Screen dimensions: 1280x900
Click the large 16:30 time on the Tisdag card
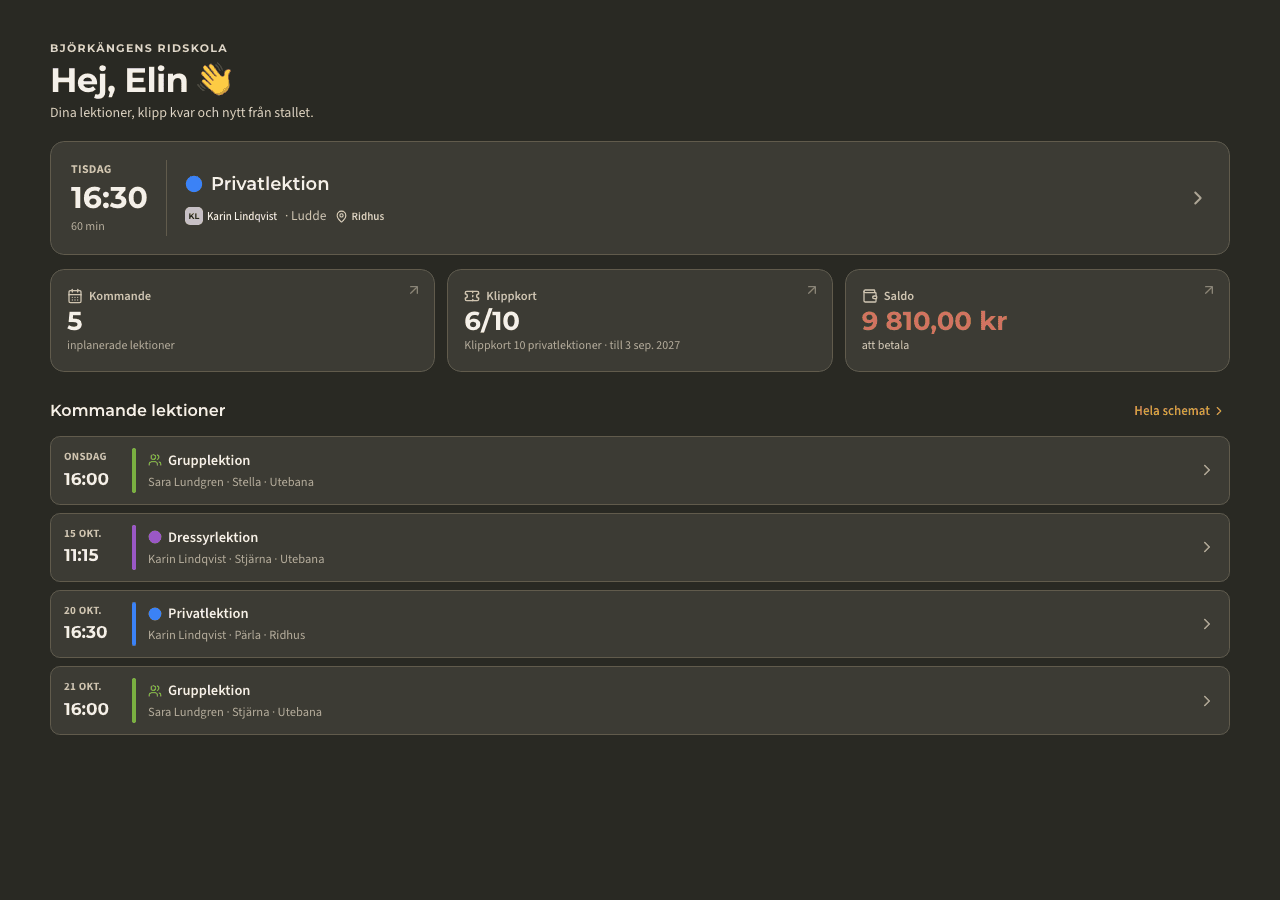tap(109, 198)
